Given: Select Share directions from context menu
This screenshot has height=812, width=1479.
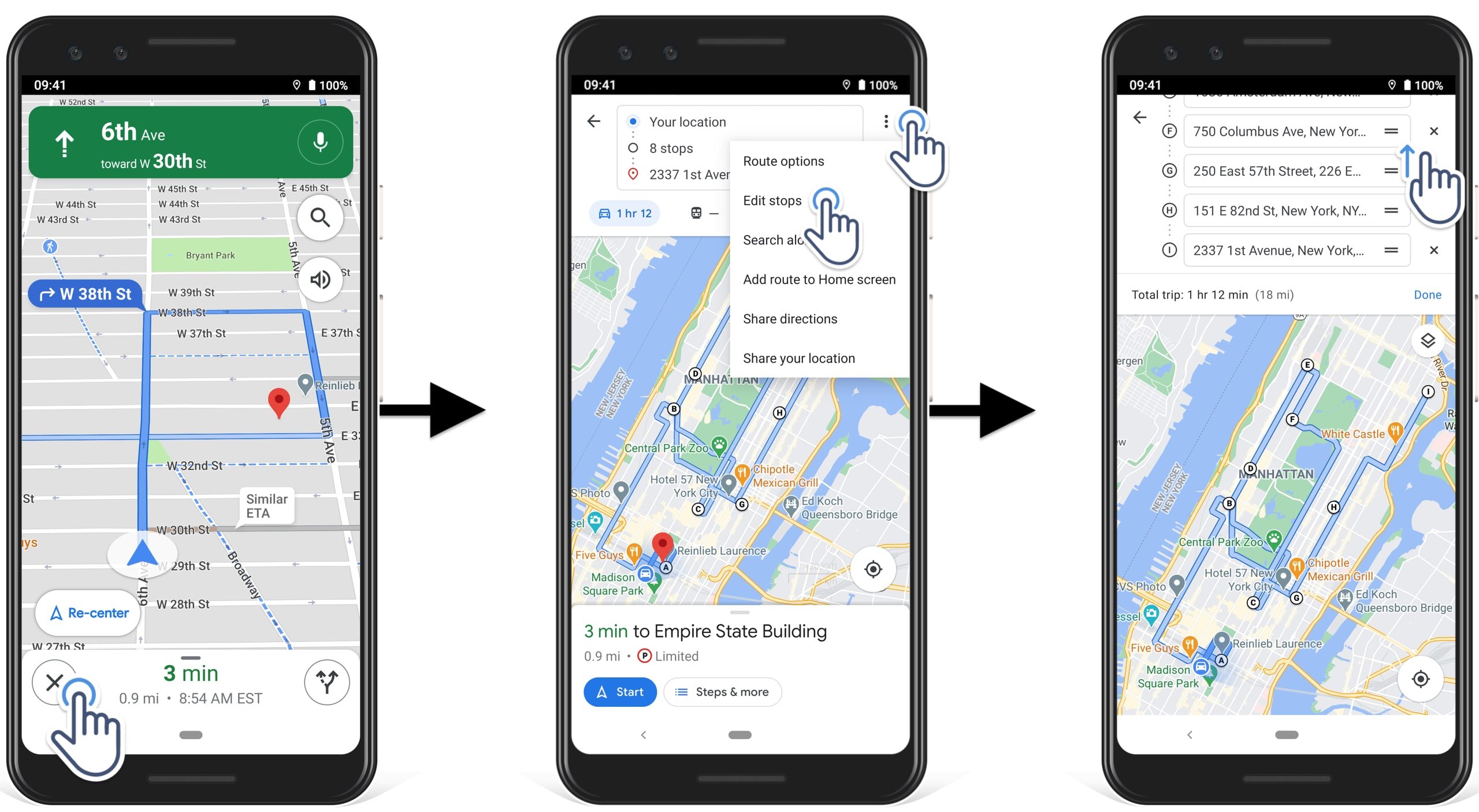Looking at the screenshot, I should coord(791,319).
